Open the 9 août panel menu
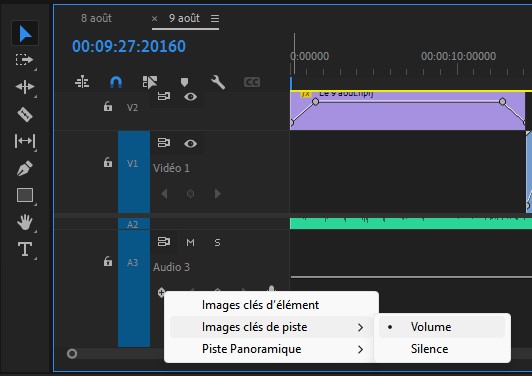 tap(215, 18)
